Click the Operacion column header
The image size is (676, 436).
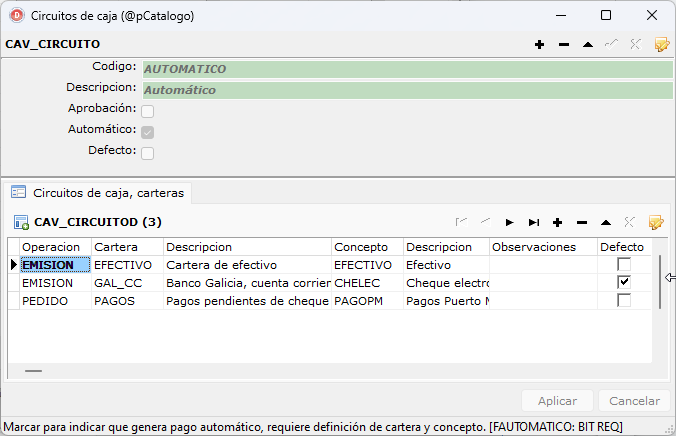[51, 247]
